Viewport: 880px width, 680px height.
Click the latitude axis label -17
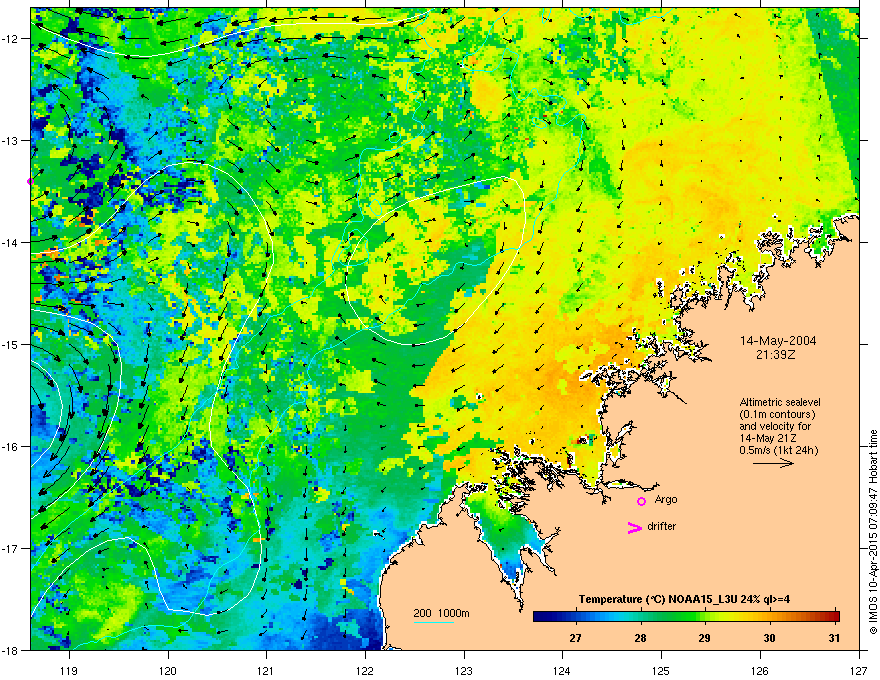point(11,549)
